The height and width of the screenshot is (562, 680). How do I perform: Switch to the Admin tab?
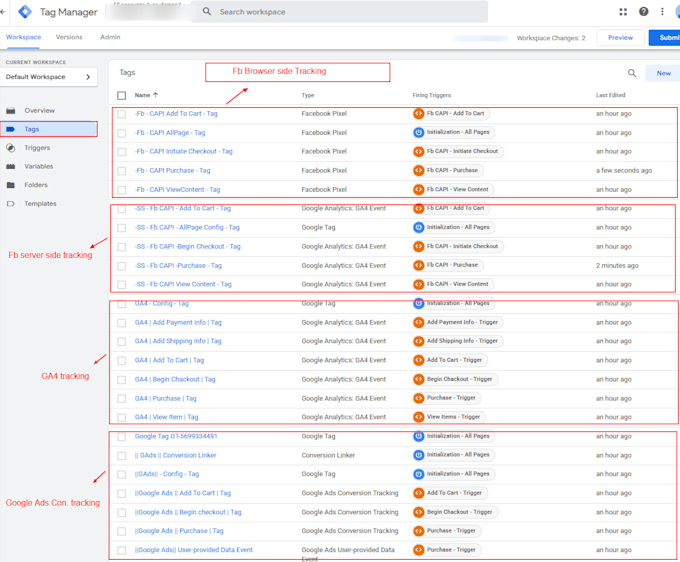110,37
